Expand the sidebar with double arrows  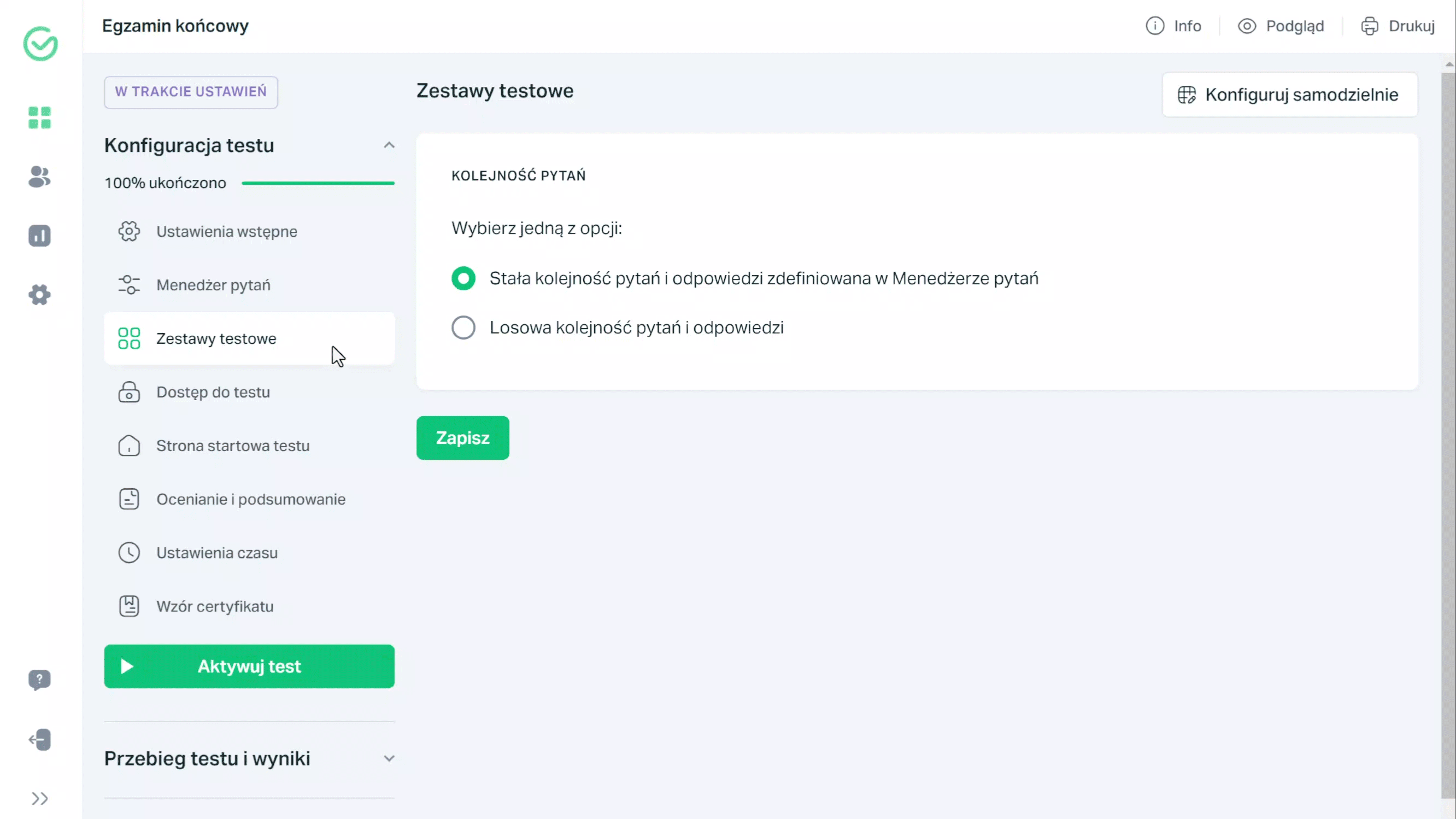(x=39, y=799)
